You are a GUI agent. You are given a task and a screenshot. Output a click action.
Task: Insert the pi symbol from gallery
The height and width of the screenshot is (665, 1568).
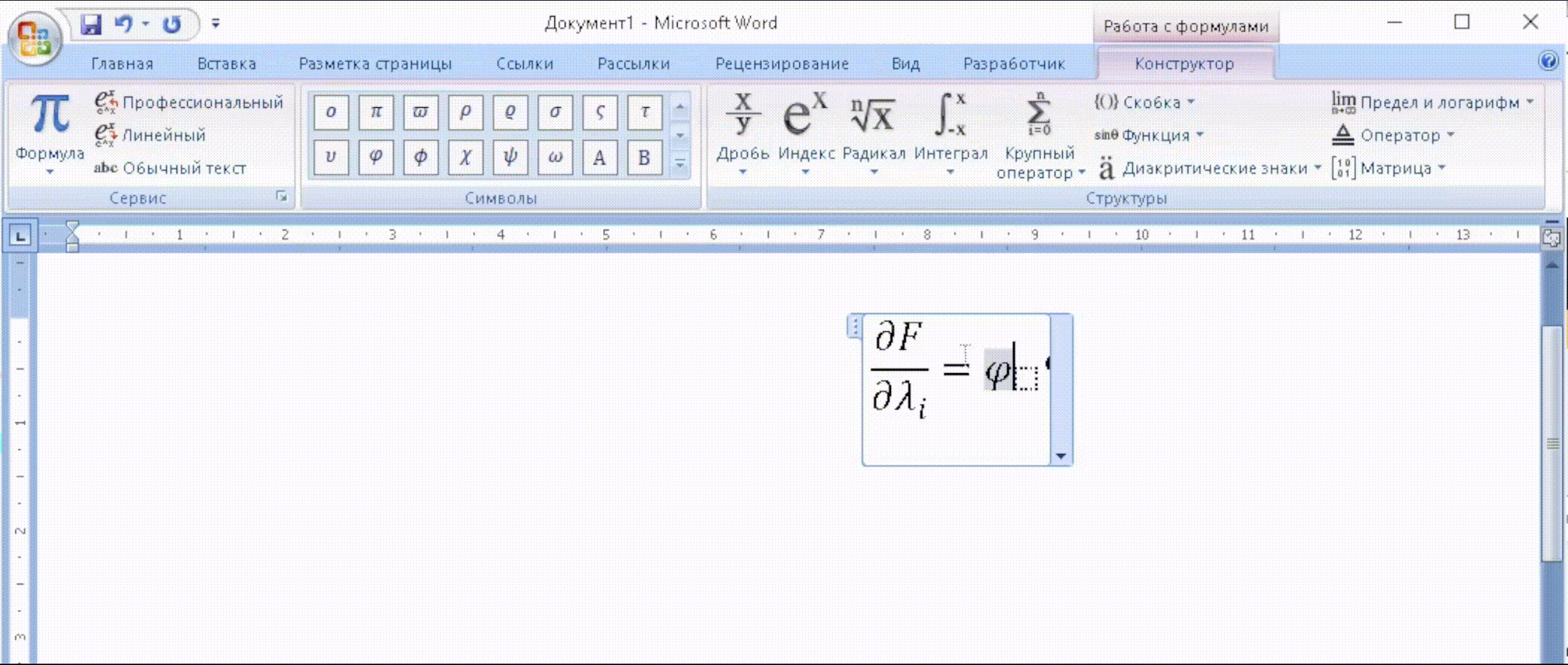375,113
